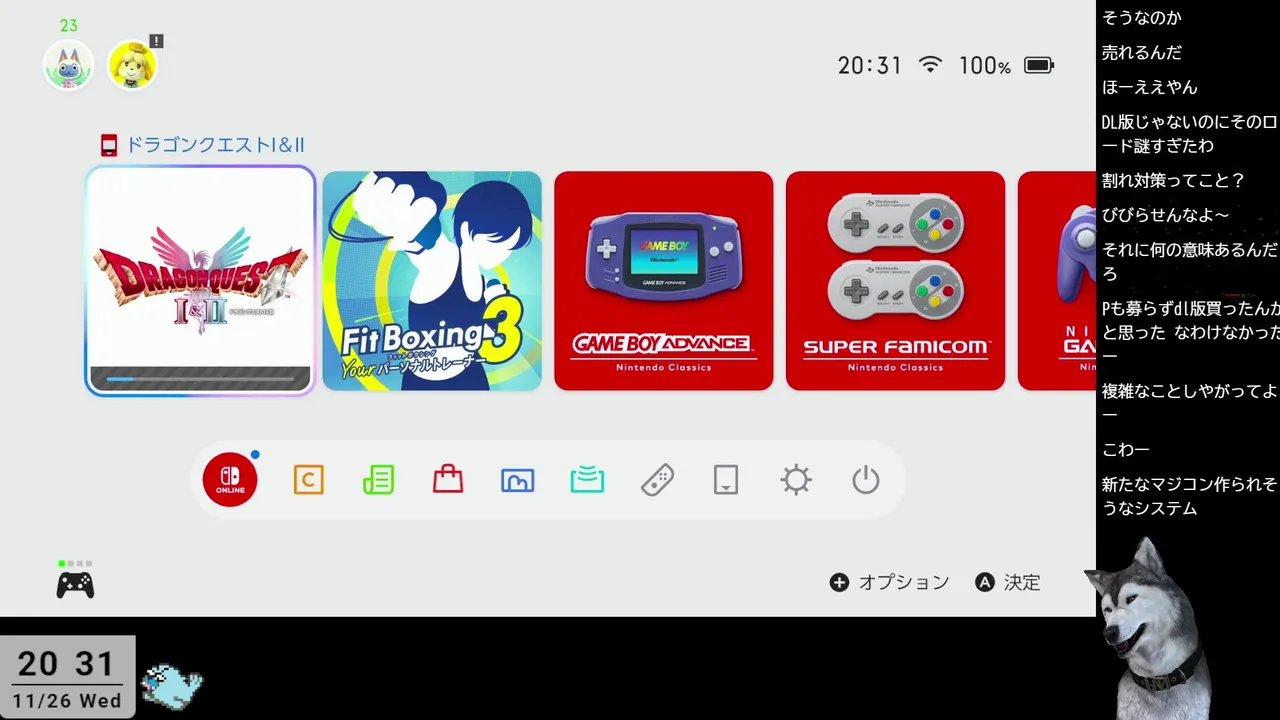Click chat comment starting with DL版じゃないのに
Viewport: 1280px width, 720px height.
1189,133
